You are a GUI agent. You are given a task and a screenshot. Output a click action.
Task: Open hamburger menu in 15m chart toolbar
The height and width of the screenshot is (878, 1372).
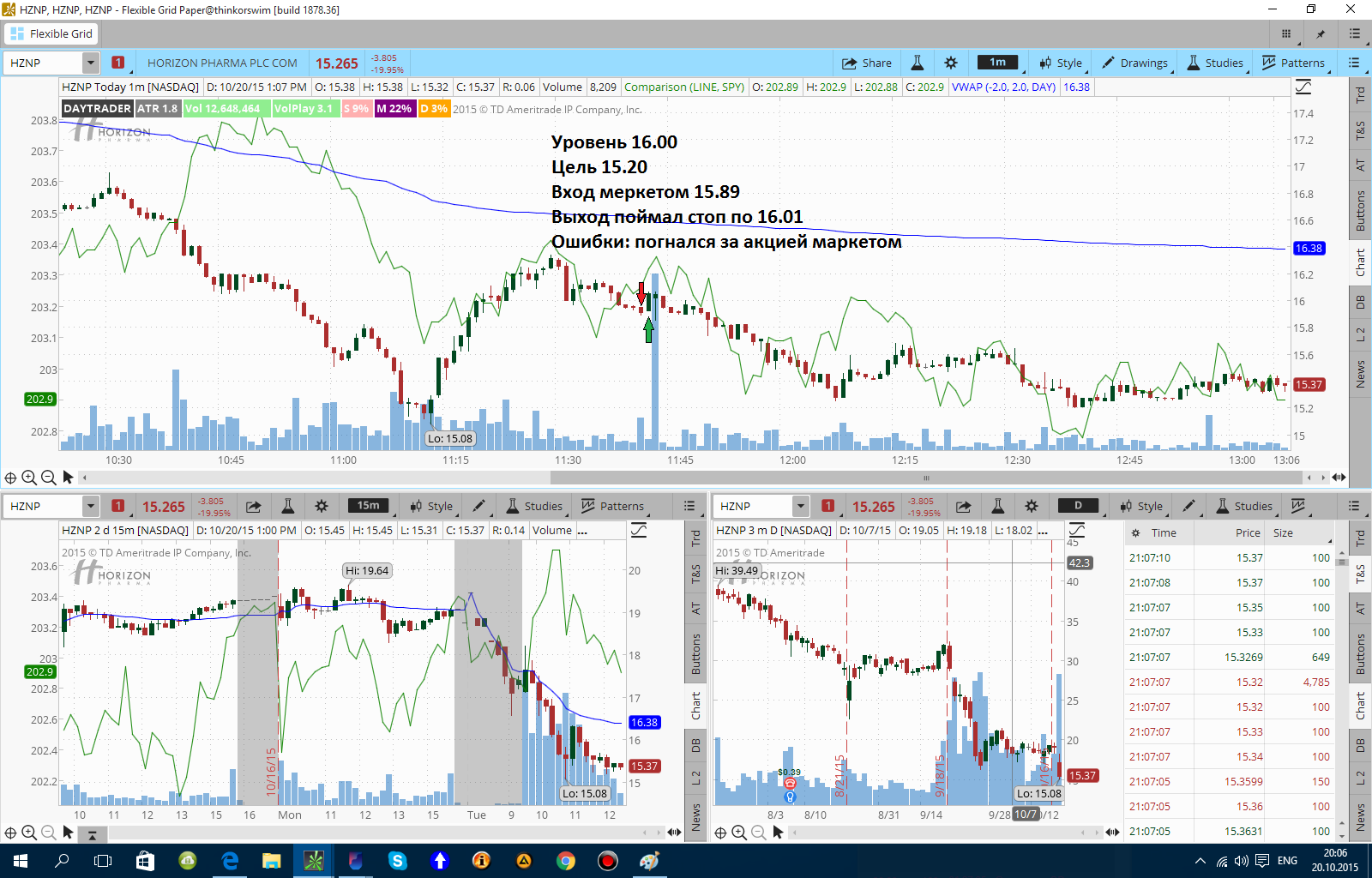pos(689,506)
